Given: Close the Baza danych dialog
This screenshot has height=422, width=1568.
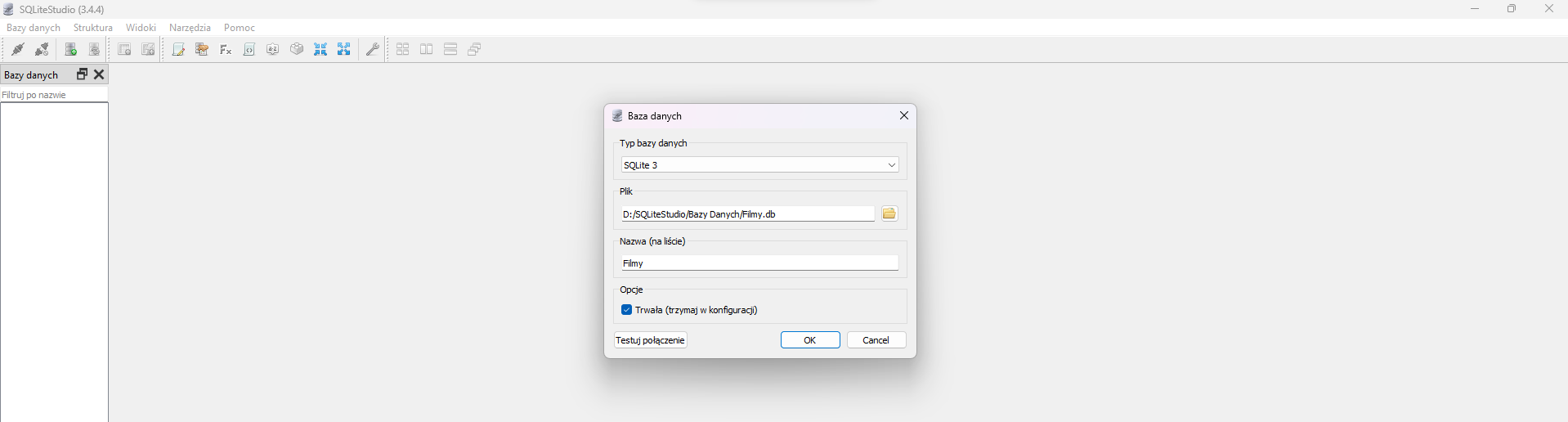Looking at the screenshot, I should [x=904, y=115].
